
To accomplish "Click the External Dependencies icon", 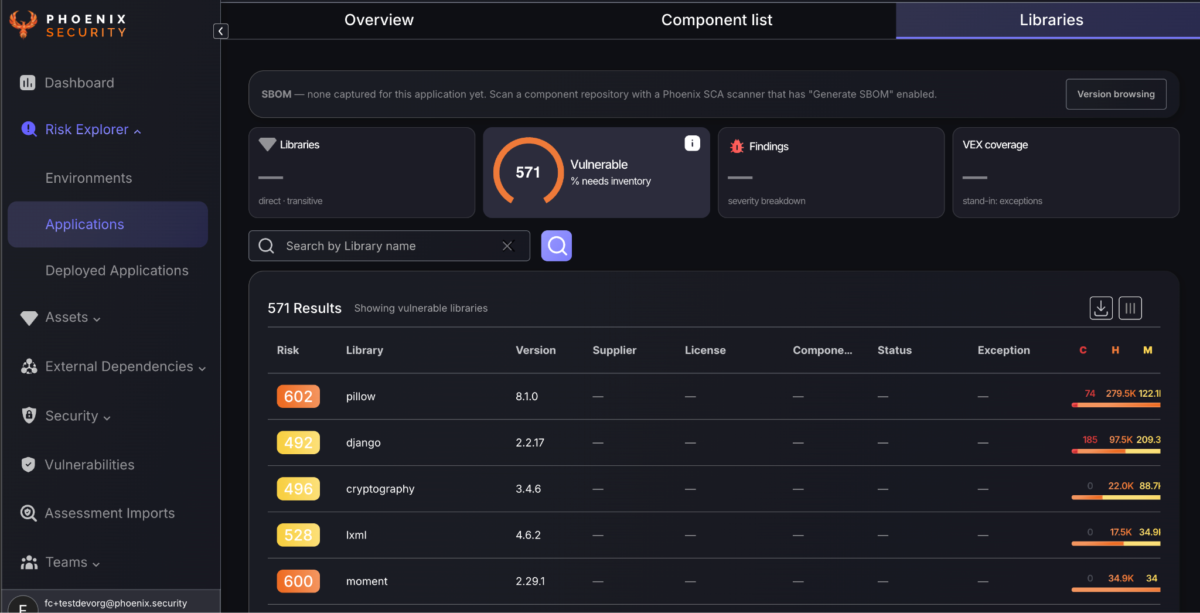I will (x=28, y=367).
